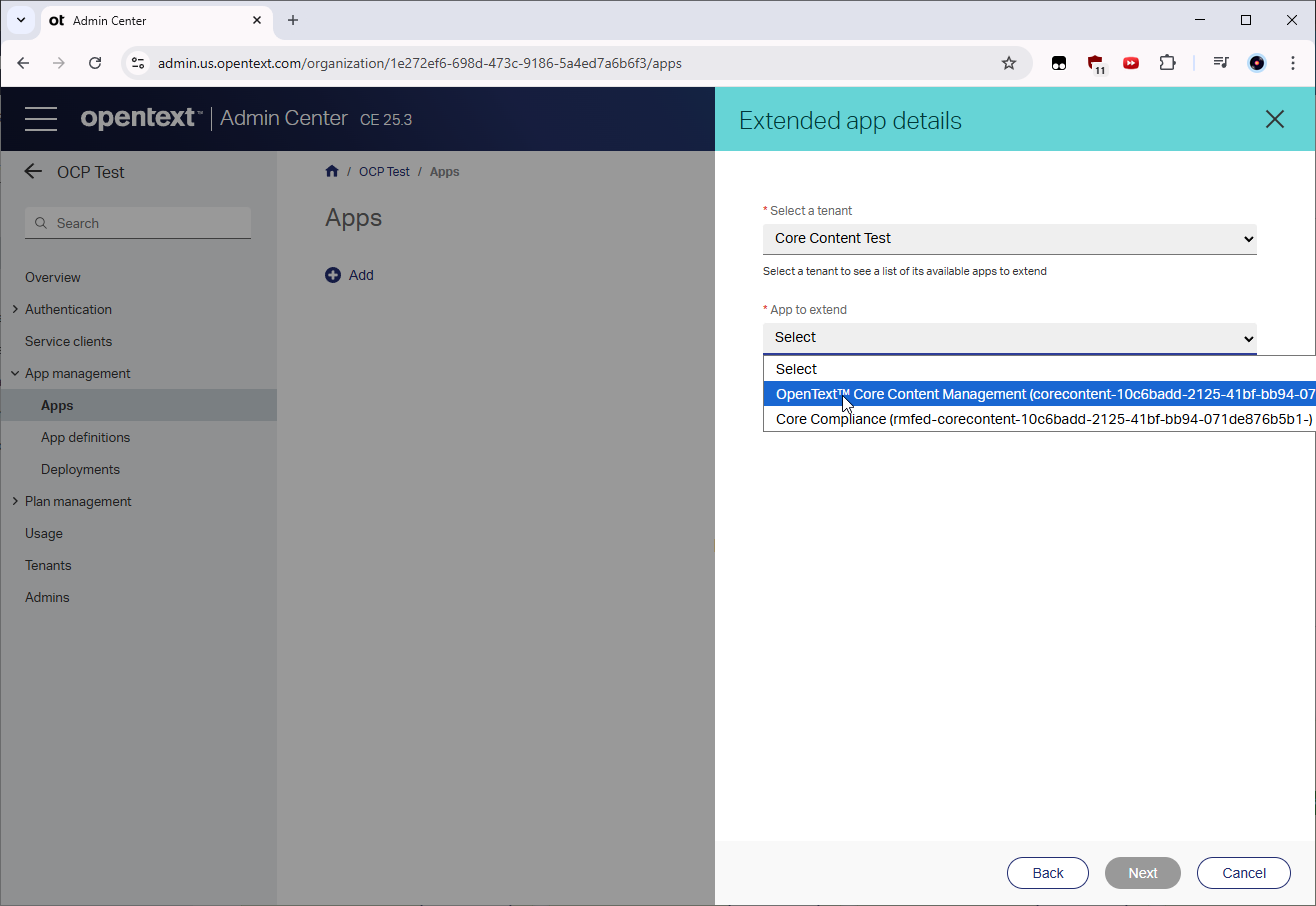Close the Admin Center tab
Screen dimensions: 1316x906
pyautogui.click(x=257, y=20)
